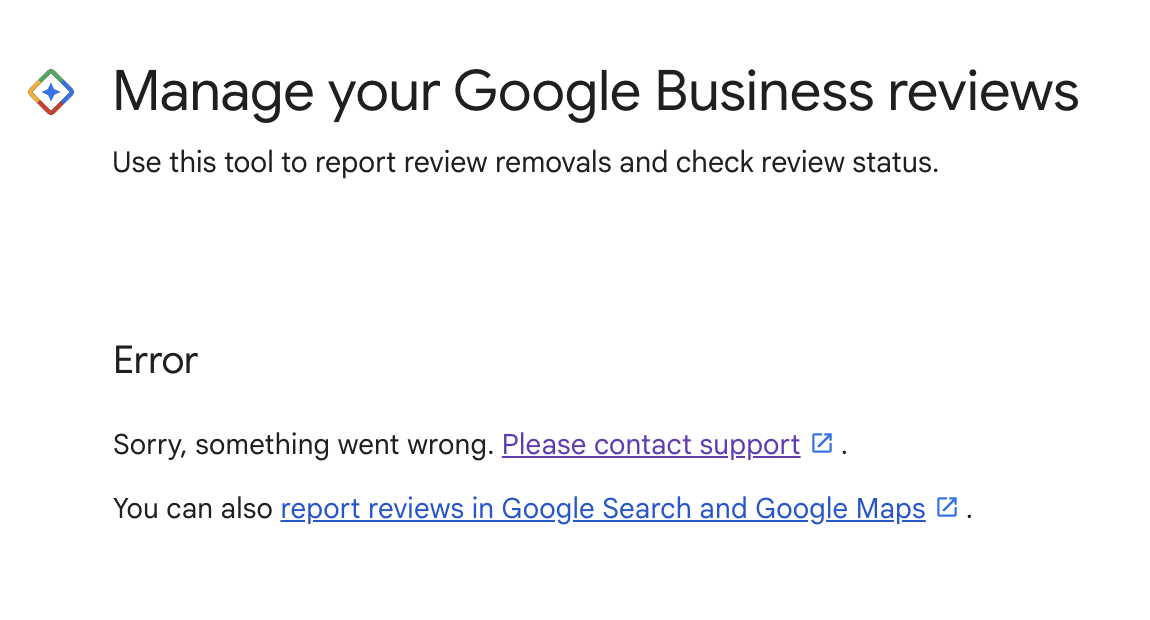Image resolution: width=1150 pixels, height=620 pixels.
Task: Click the 'You can also' text
Action: coord(193,508)
